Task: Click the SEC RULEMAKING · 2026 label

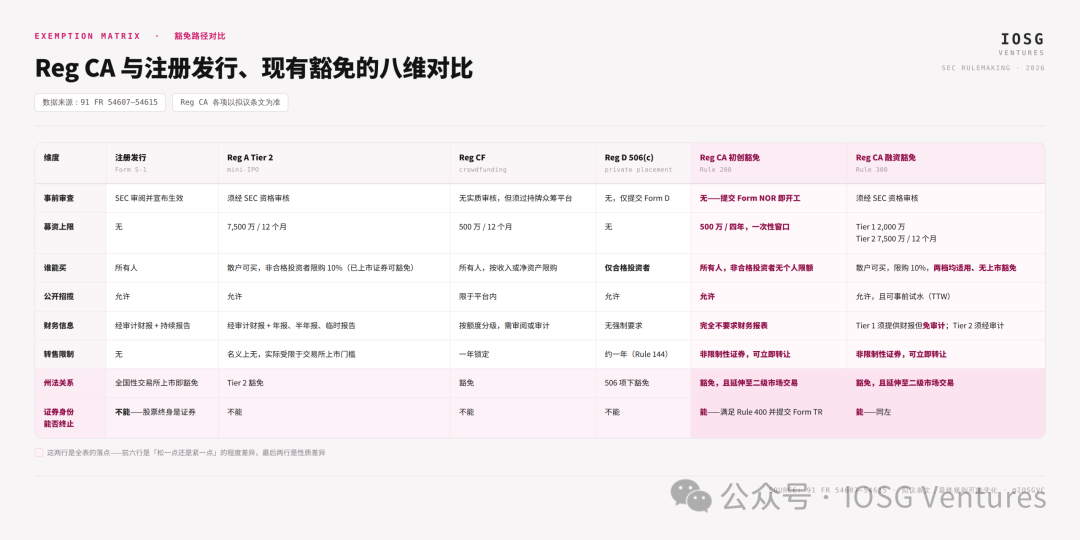Action: [993, 68]
